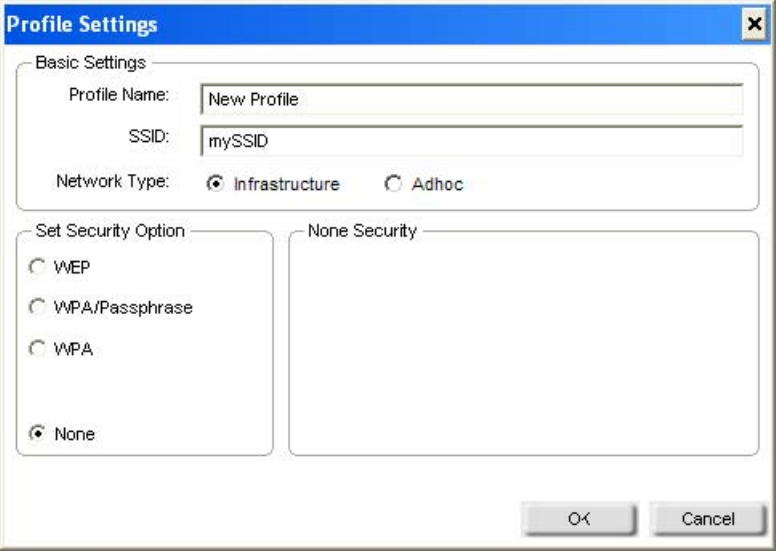
Task: Click the Profile Name text field
Action: point(471,100)
